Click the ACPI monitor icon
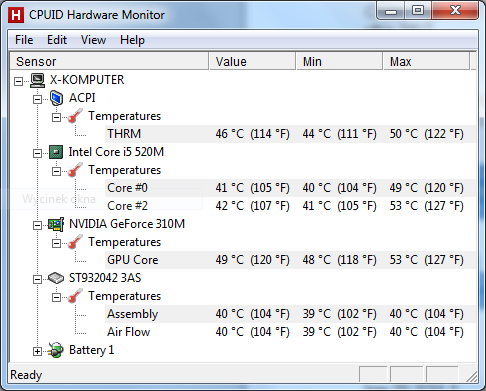This screenshot has height=391, width=486. (56, 98)
